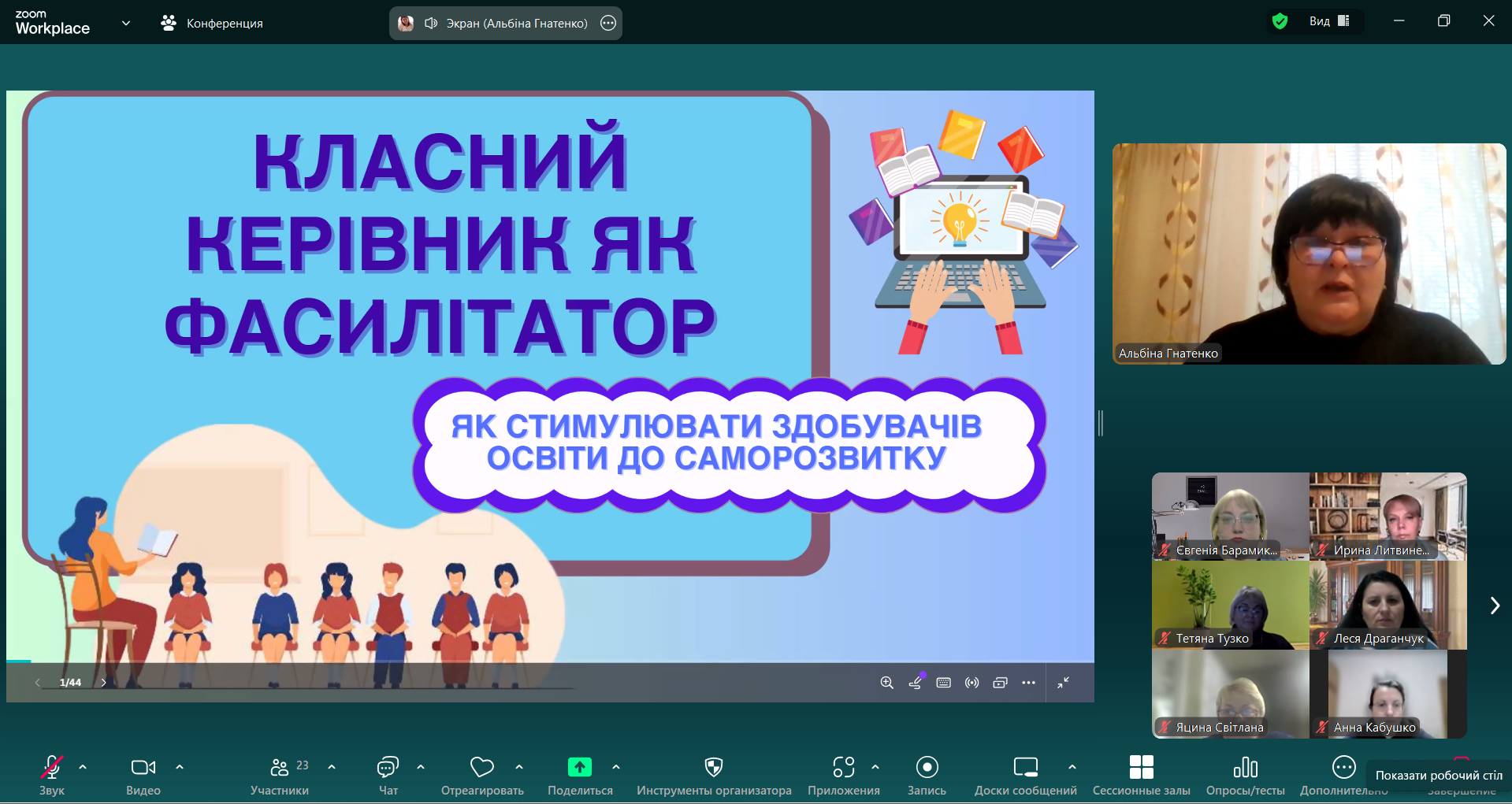Select Тетяна Тузко video tile
This screenshot has width=1512, height=804.
[x=1230, y=605]
